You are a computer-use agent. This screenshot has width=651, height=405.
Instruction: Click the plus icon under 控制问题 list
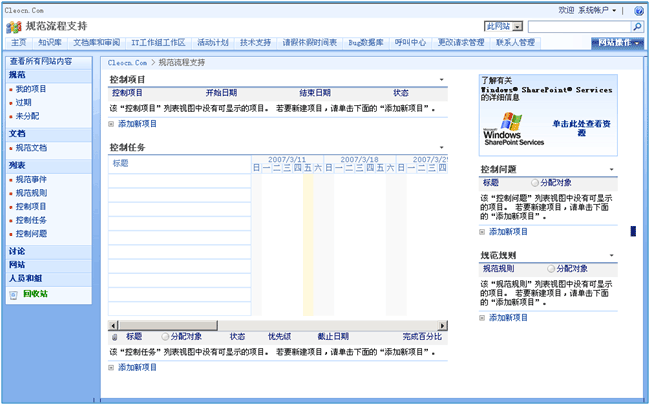point(482,231)
